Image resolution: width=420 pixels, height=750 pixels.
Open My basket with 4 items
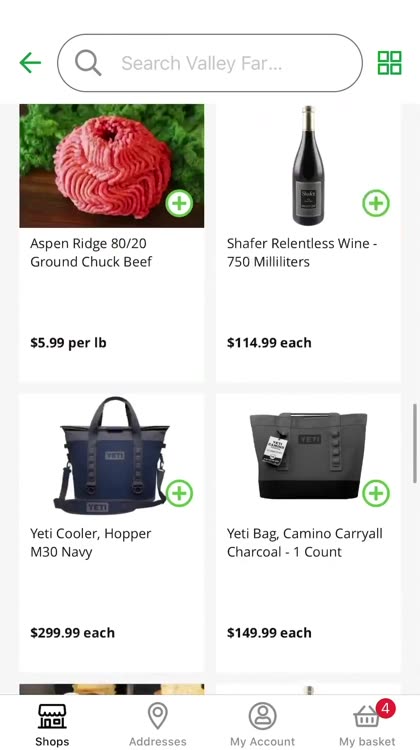(x=367, y=724)
